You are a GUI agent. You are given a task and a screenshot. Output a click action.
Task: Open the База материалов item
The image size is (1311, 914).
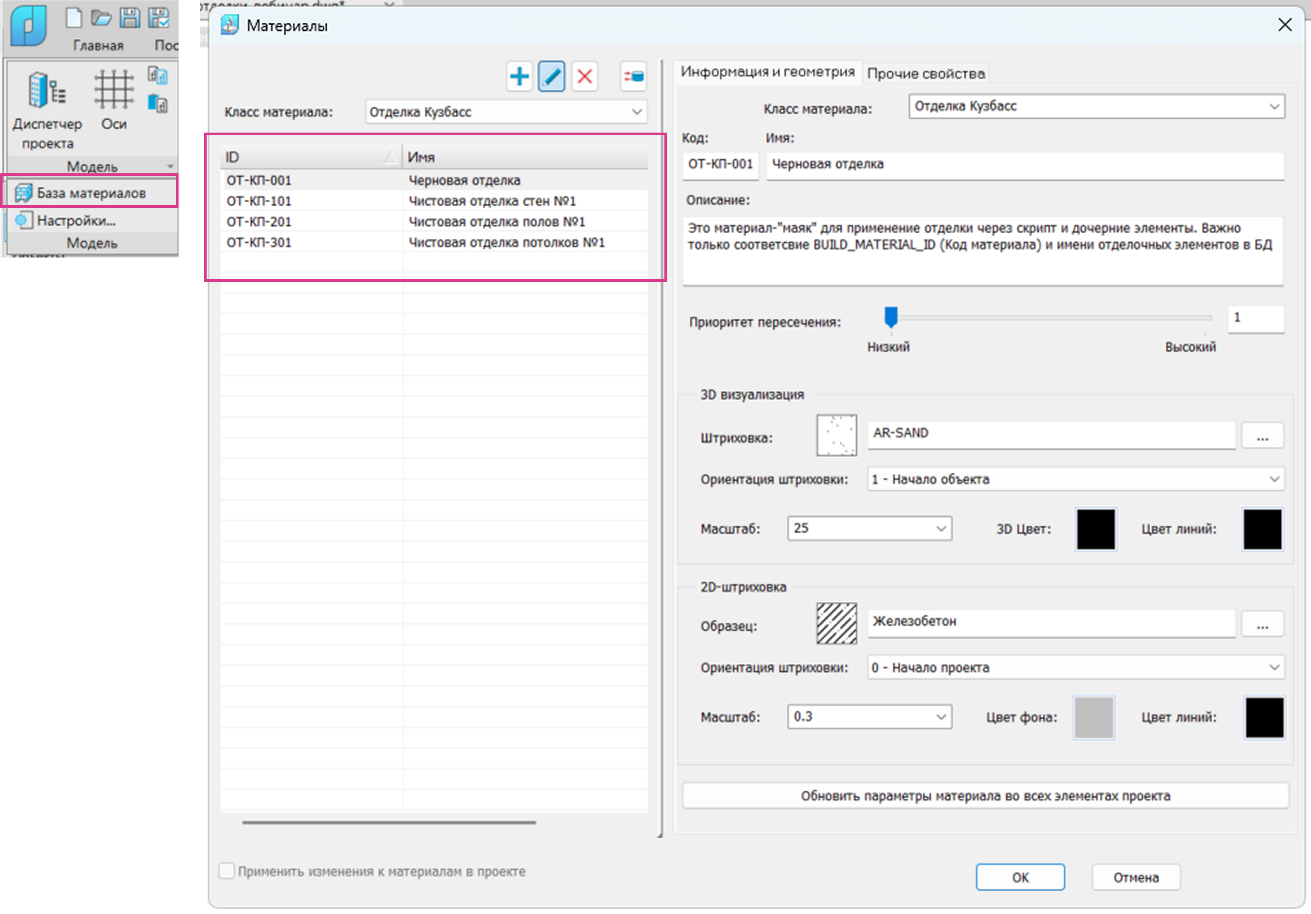[90, 192]
